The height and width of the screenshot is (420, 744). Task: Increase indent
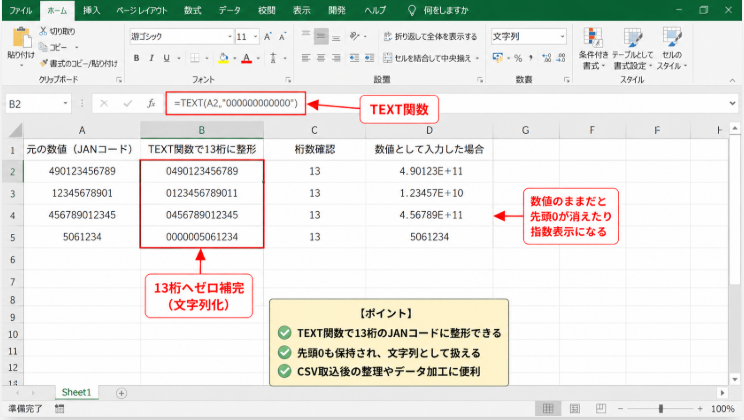[369, 58]
